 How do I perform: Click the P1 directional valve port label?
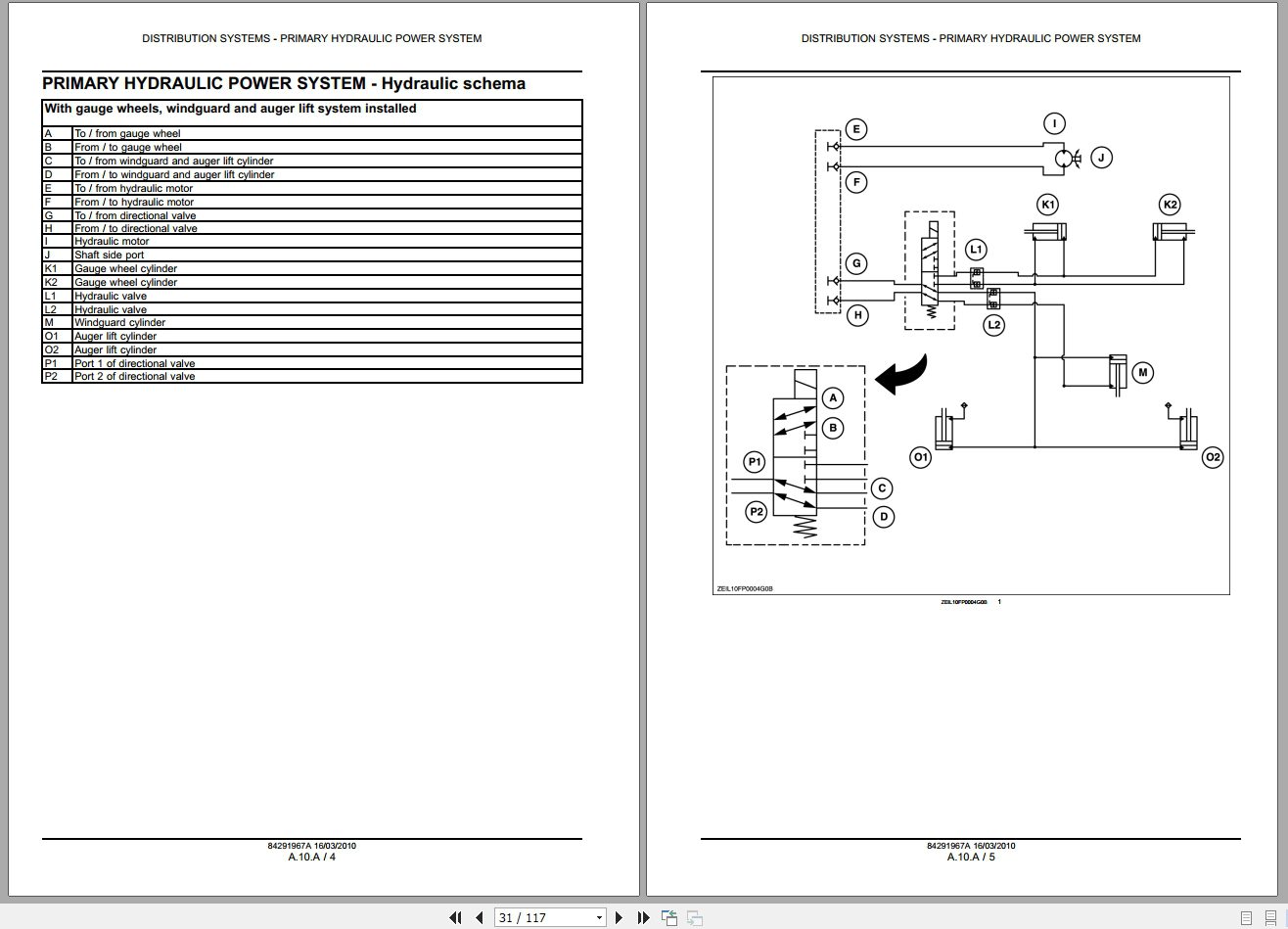[x=754, y=461]
